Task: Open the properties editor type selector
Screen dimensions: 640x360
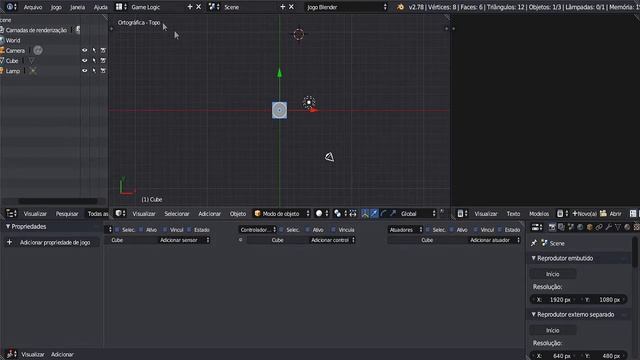Action: (537, 227)
